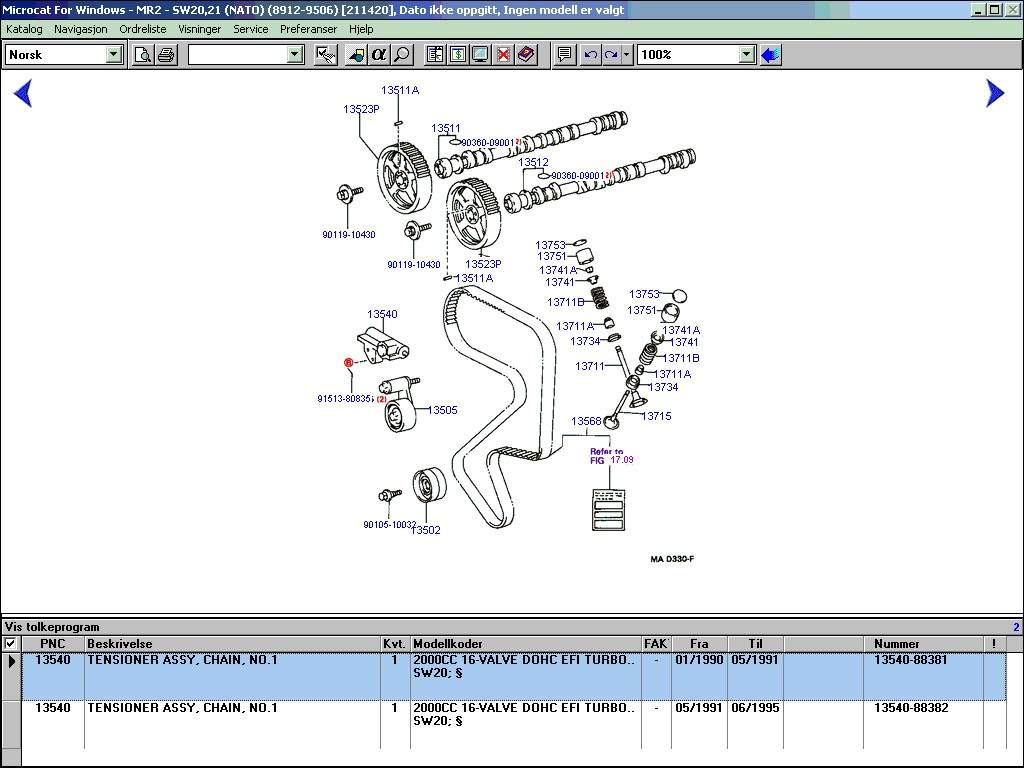
Task: Open the Preferanser menu
Action: point(308,29)
